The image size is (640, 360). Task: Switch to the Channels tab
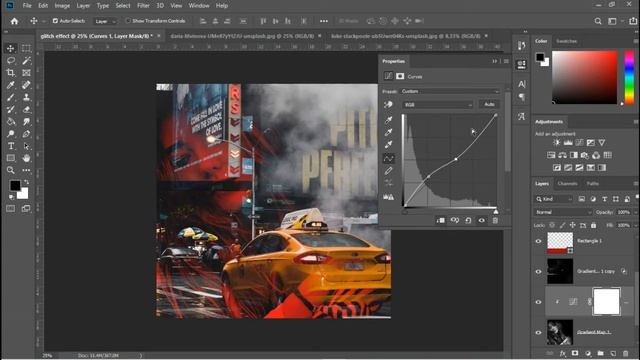pyautogui.click(x=567, y=184)
